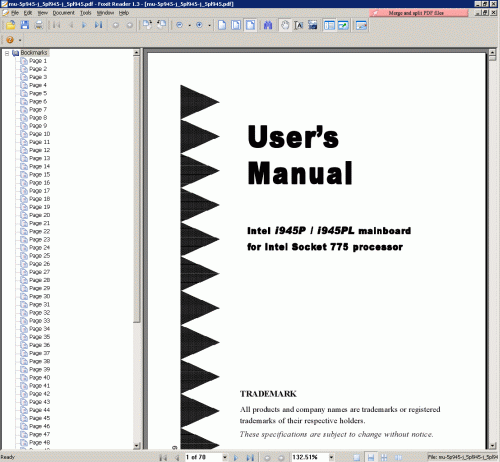Image resolution: width=500 pixels, height=462 pixels.
Task: Click document scrollbar up arrow
Action: pos(492,52)
